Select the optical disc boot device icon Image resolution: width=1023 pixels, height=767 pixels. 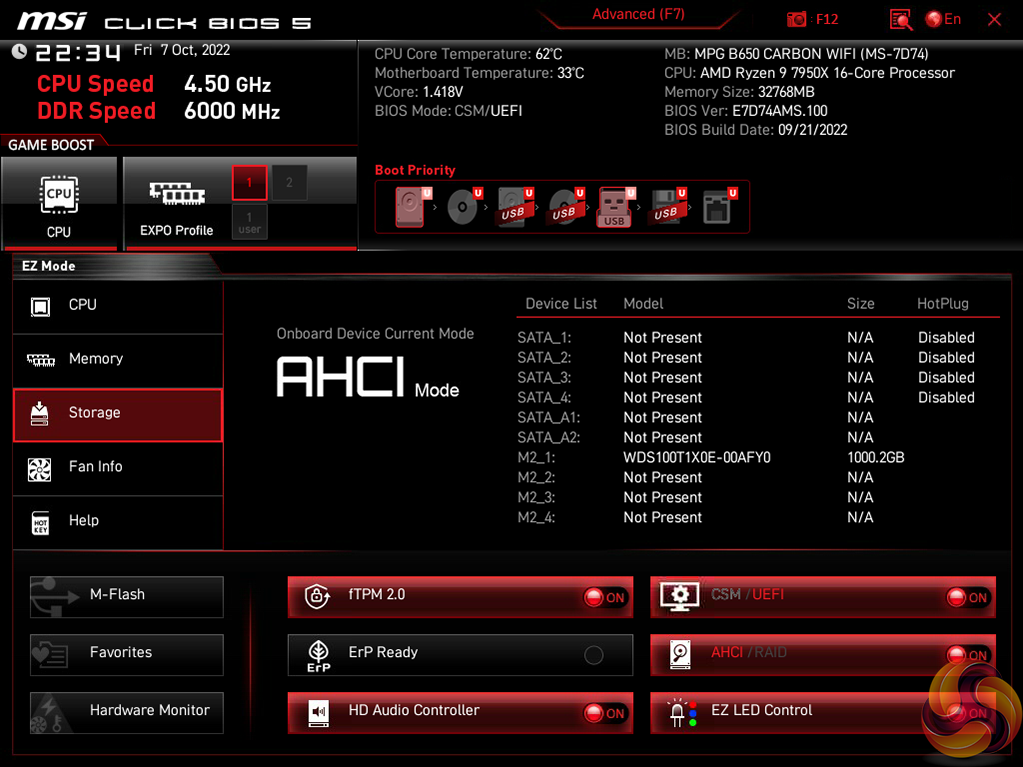click(464, 207)
